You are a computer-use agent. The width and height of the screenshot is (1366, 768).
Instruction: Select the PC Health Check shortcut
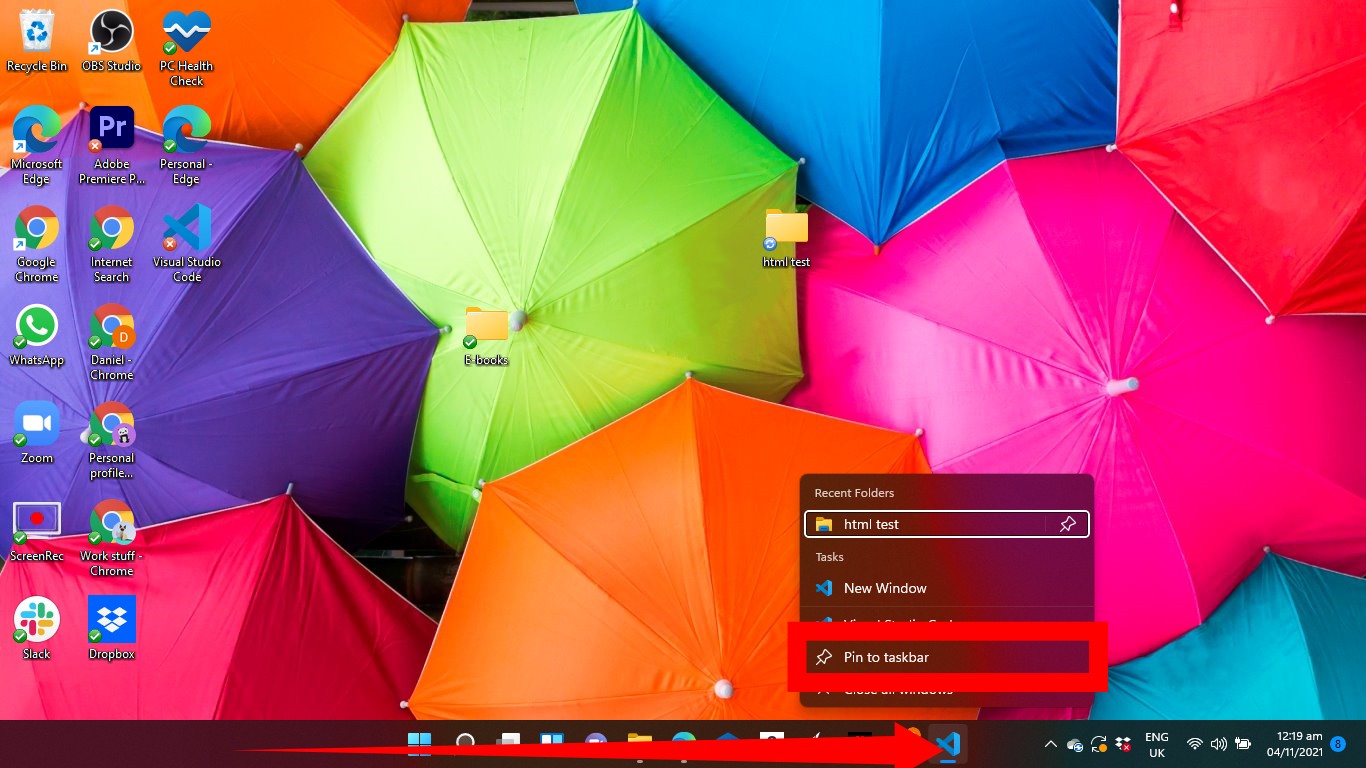pyautogui.click(x=187, y=48)
